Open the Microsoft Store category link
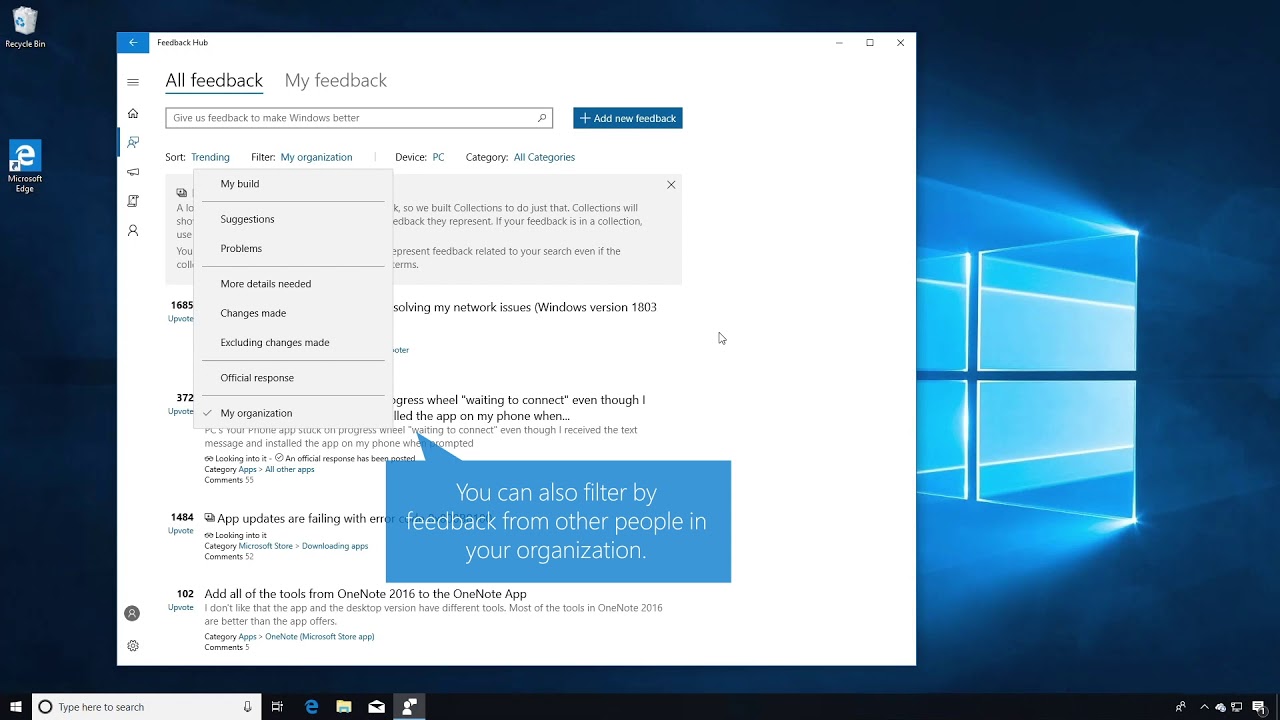The image size is (1280, 720). coord(265,546)
